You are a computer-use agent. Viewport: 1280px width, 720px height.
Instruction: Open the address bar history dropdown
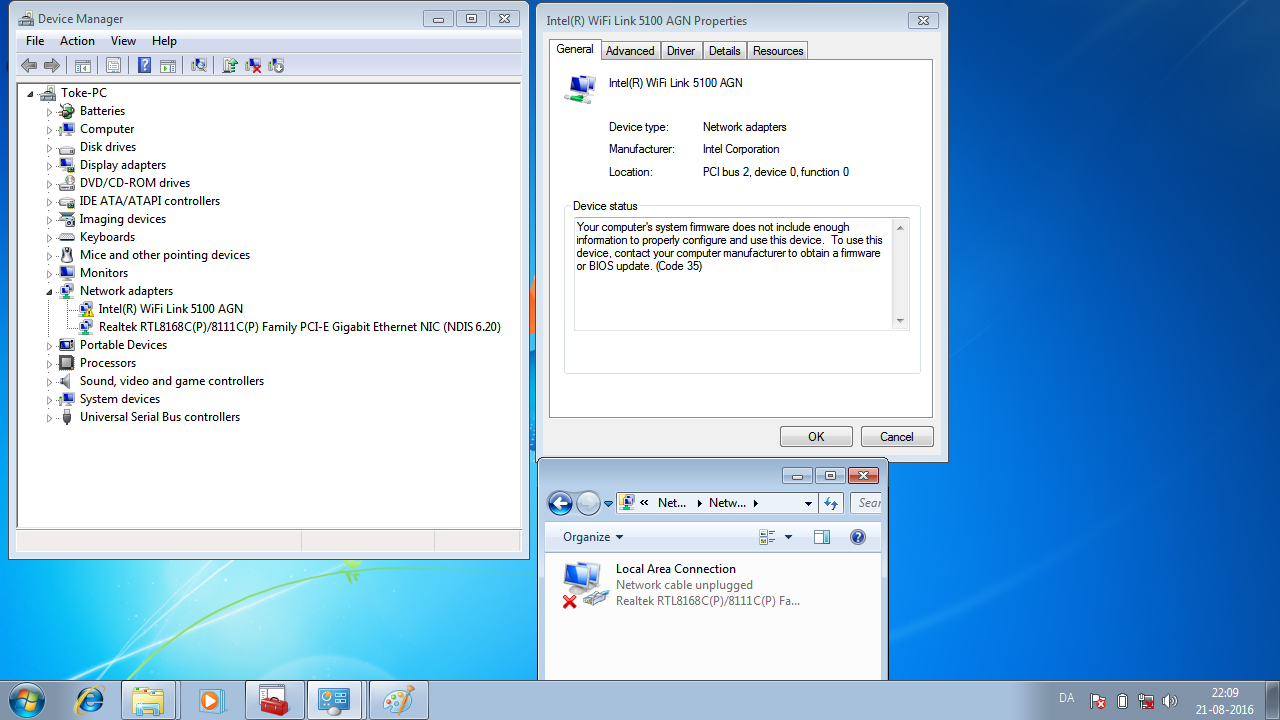808,503
